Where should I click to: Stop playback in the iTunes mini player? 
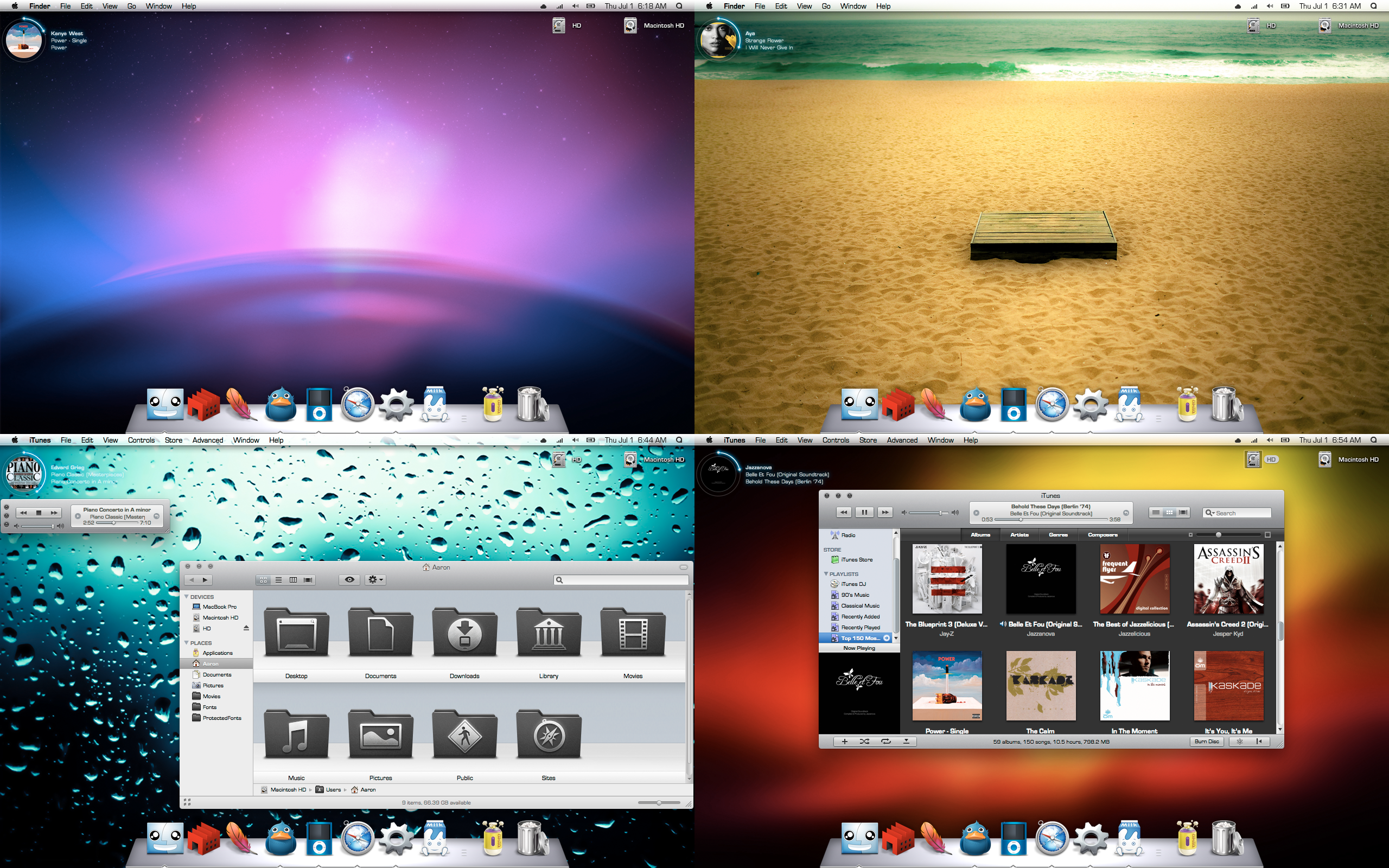[x=39, y=513]
